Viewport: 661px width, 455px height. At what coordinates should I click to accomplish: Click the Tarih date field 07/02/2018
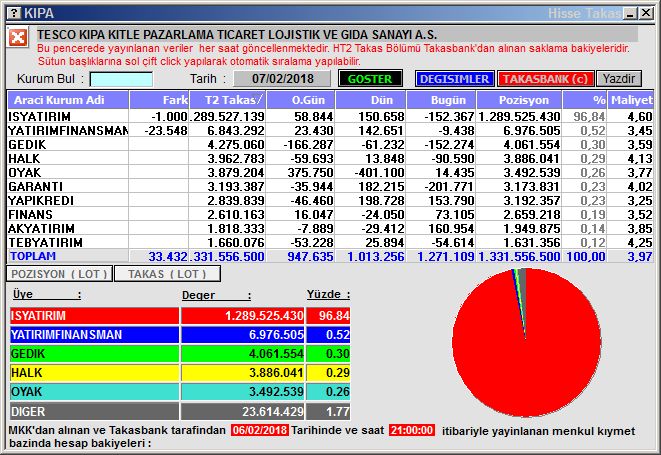[x=282, y=79]
